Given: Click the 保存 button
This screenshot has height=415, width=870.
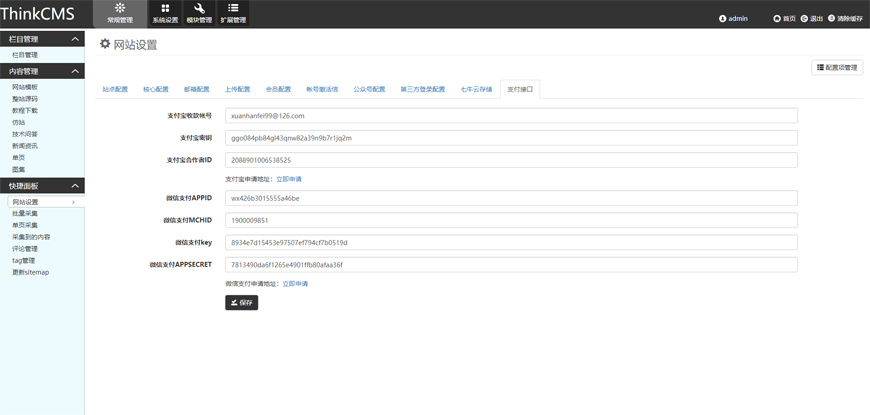Looking at the screenshot, I should [241, 302].
